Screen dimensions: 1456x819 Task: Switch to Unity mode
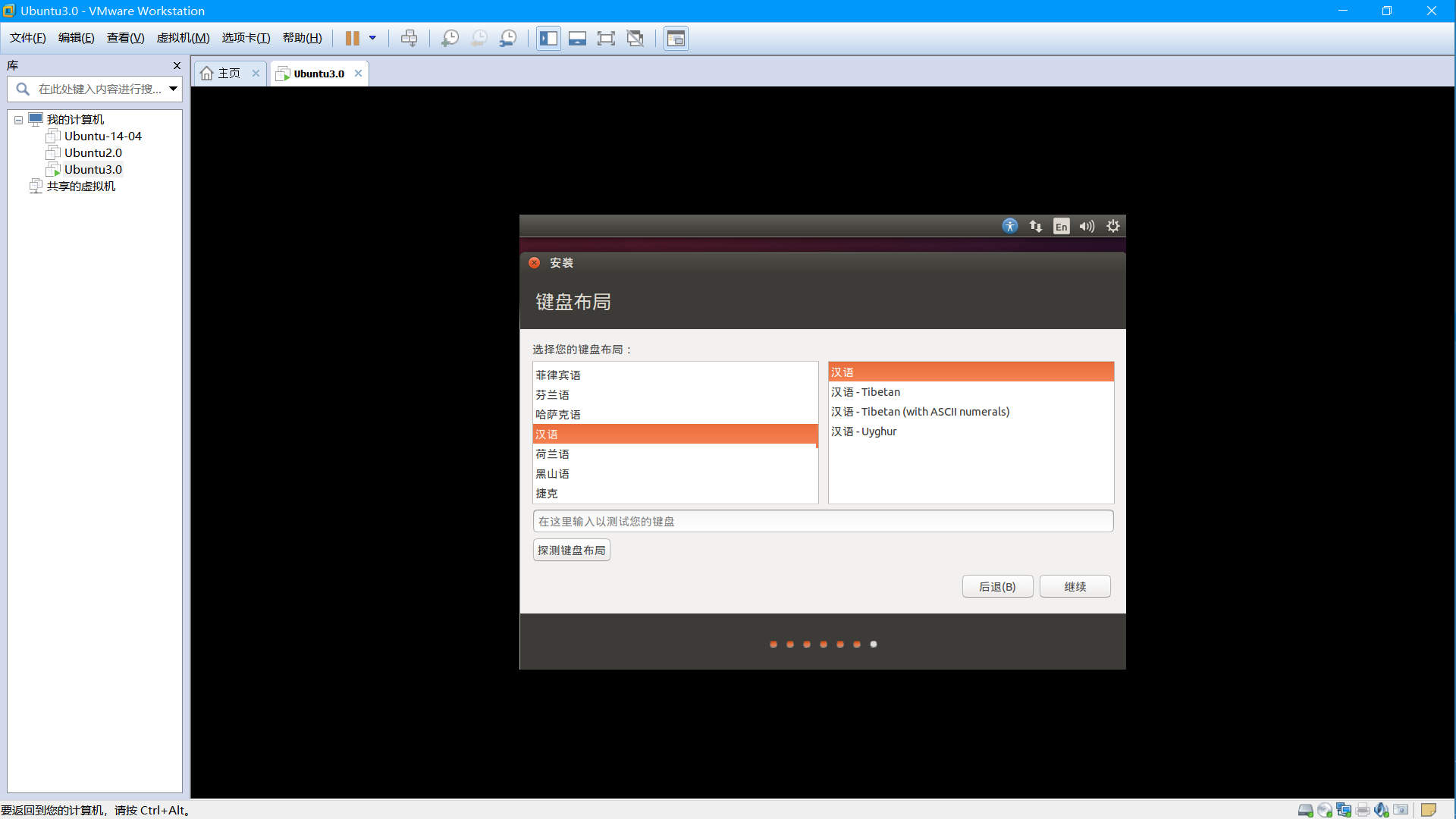pyautogui.click(x=635, y=38)
